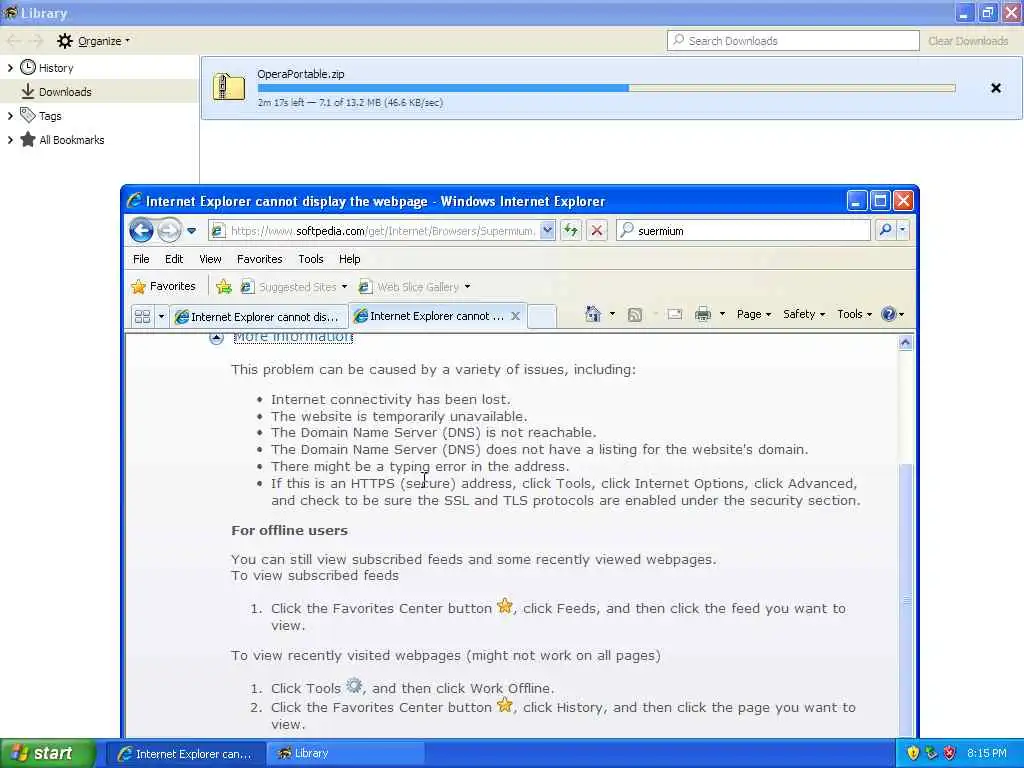Click the OperaPortable.zip download progress bar
This screenshot has height=768, width=1024.
point(607,88)
